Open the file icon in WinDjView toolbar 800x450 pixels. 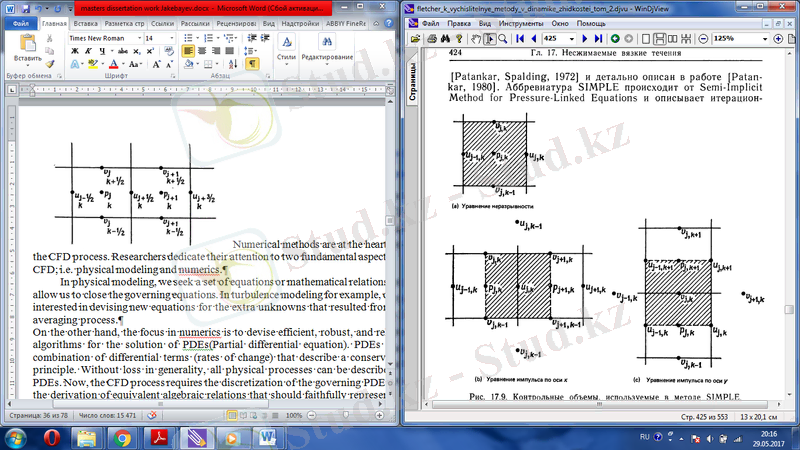click(415, 38)
